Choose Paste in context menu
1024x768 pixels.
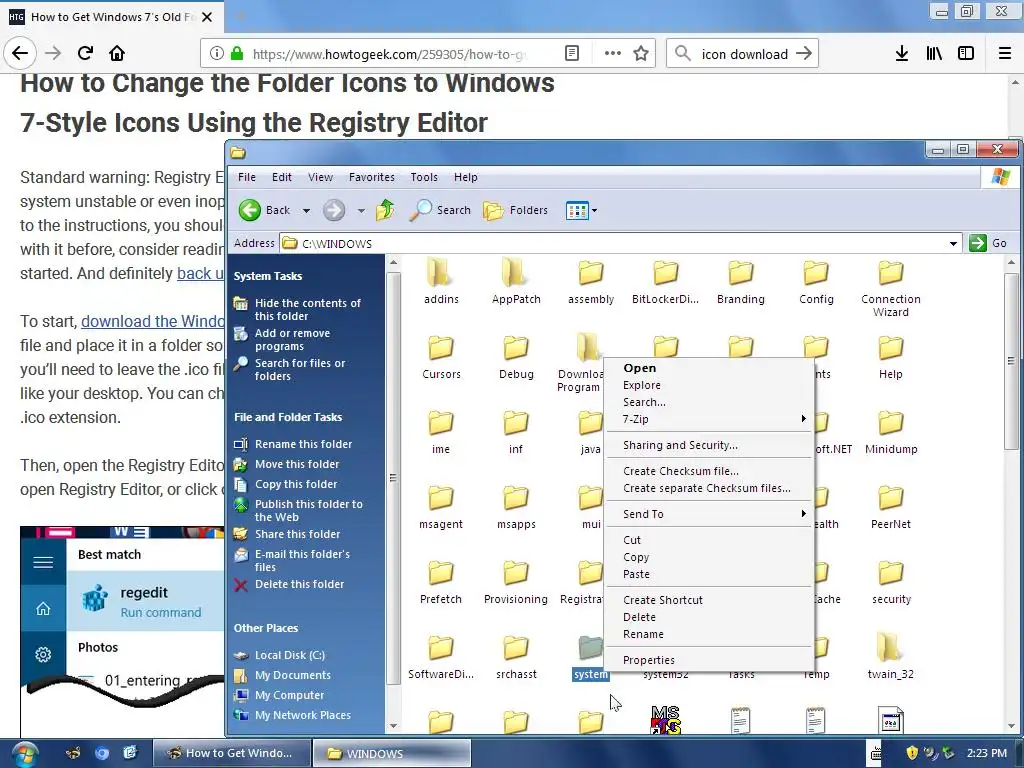pyautogui.click(x=709, y=575)
